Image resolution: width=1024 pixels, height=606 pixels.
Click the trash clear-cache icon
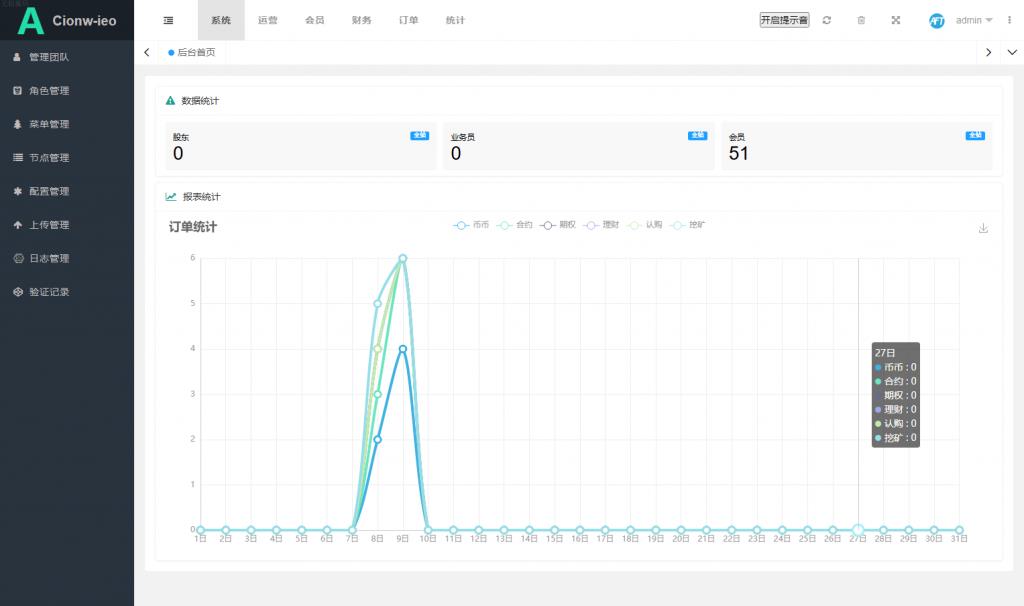[x=861, y=20]
